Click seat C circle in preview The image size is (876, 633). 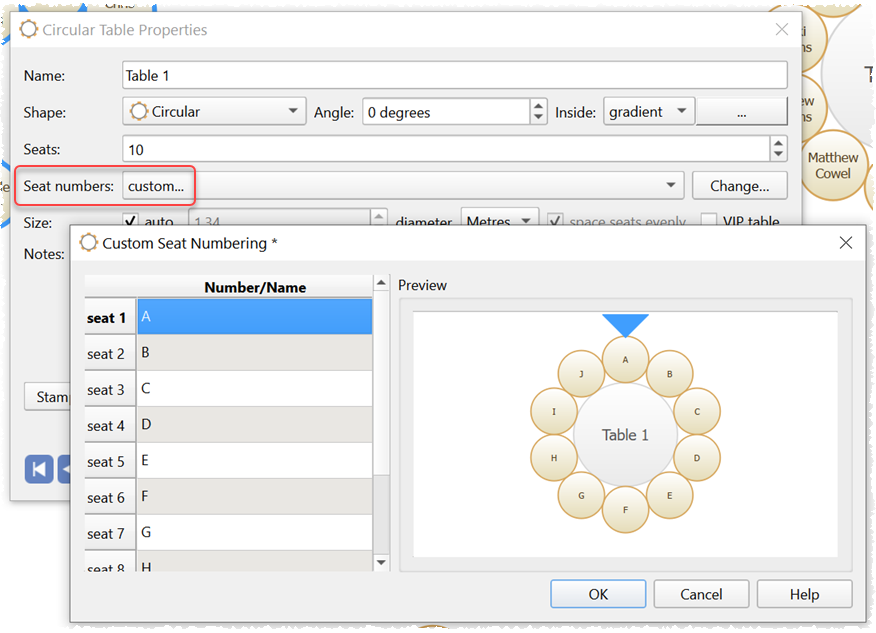(x=697, y=412)
